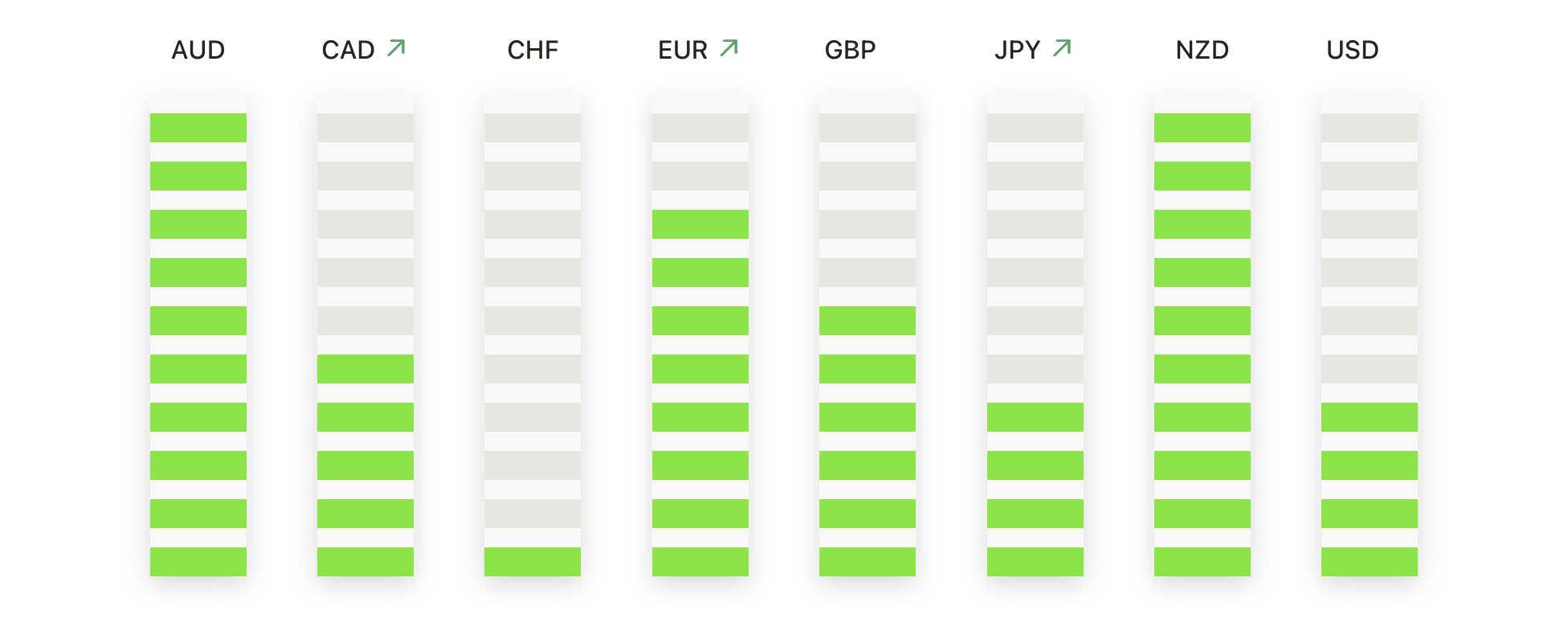This screenshot has height=627, width=1568.
Task: Select the USD currency label
Action: [1353, 50]
